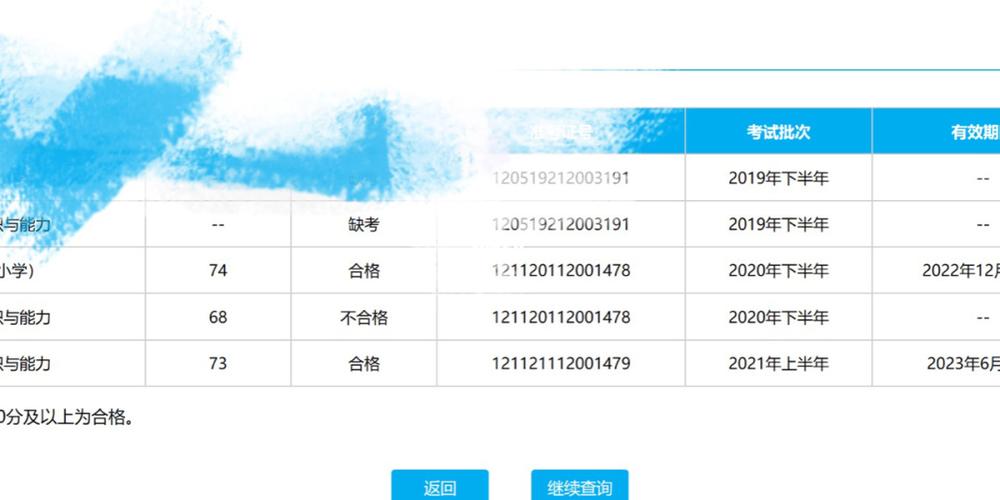The width and height of the screenshot is (1000, 500).
Task: Click ticket number 121121112001479
Action: 561,364
